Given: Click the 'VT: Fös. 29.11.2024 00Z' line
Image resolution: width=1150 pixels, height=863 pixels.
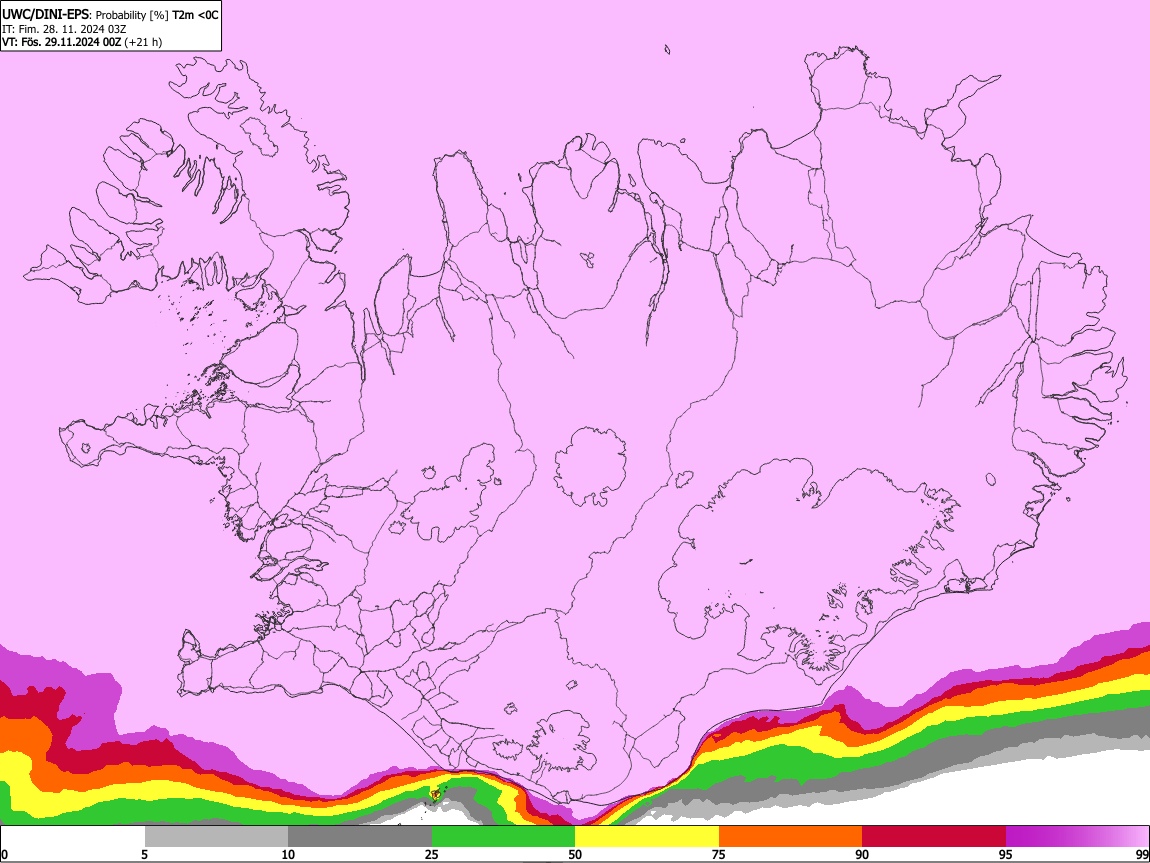Looking at the screenshot, I should tap(62, 42).
